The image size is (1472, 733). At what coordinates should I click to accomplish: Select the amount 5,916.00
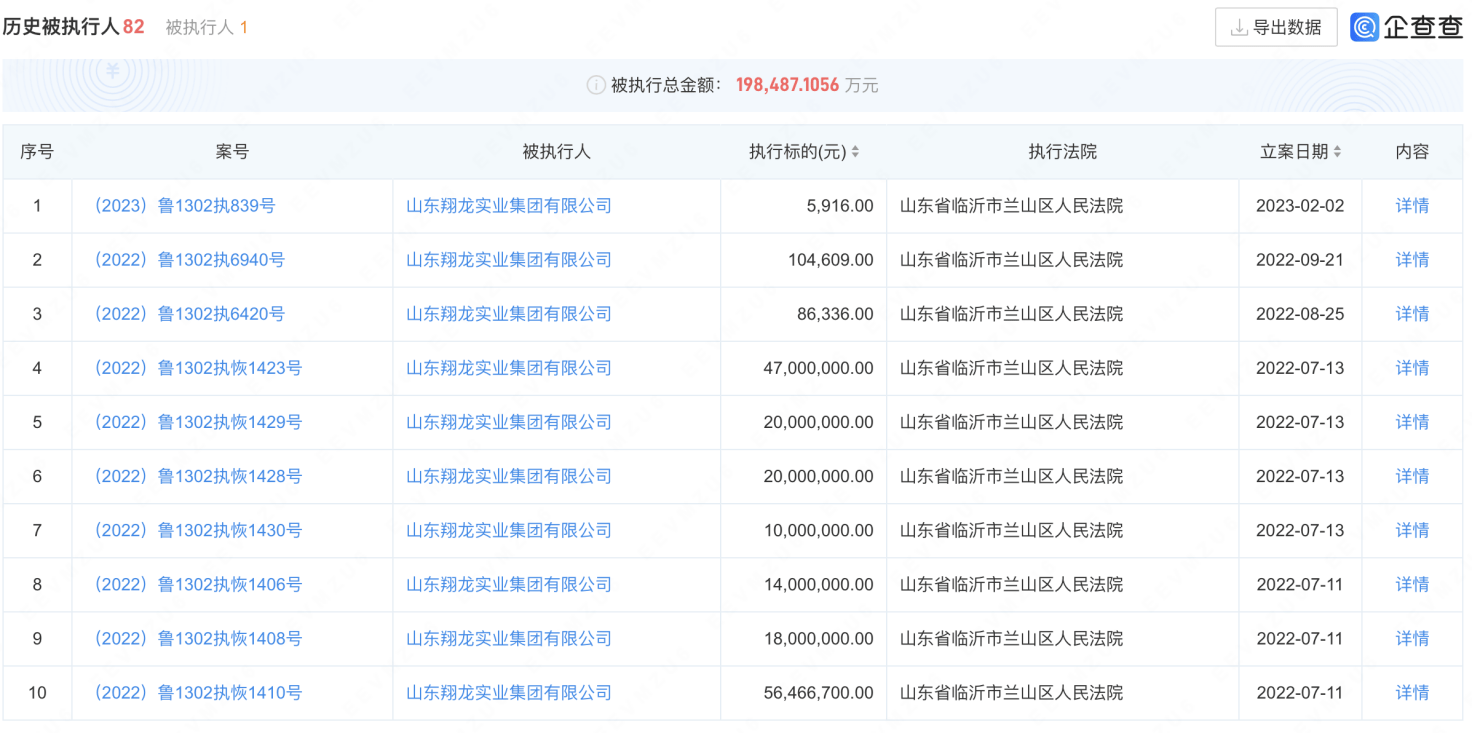coord(840,206)
